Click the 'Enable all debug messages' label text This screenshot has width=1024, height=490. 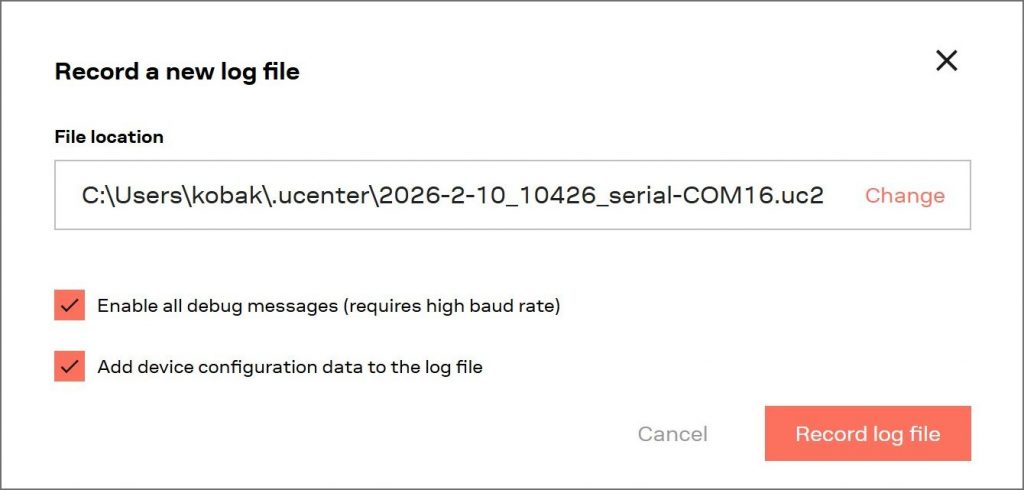point(217,306)
